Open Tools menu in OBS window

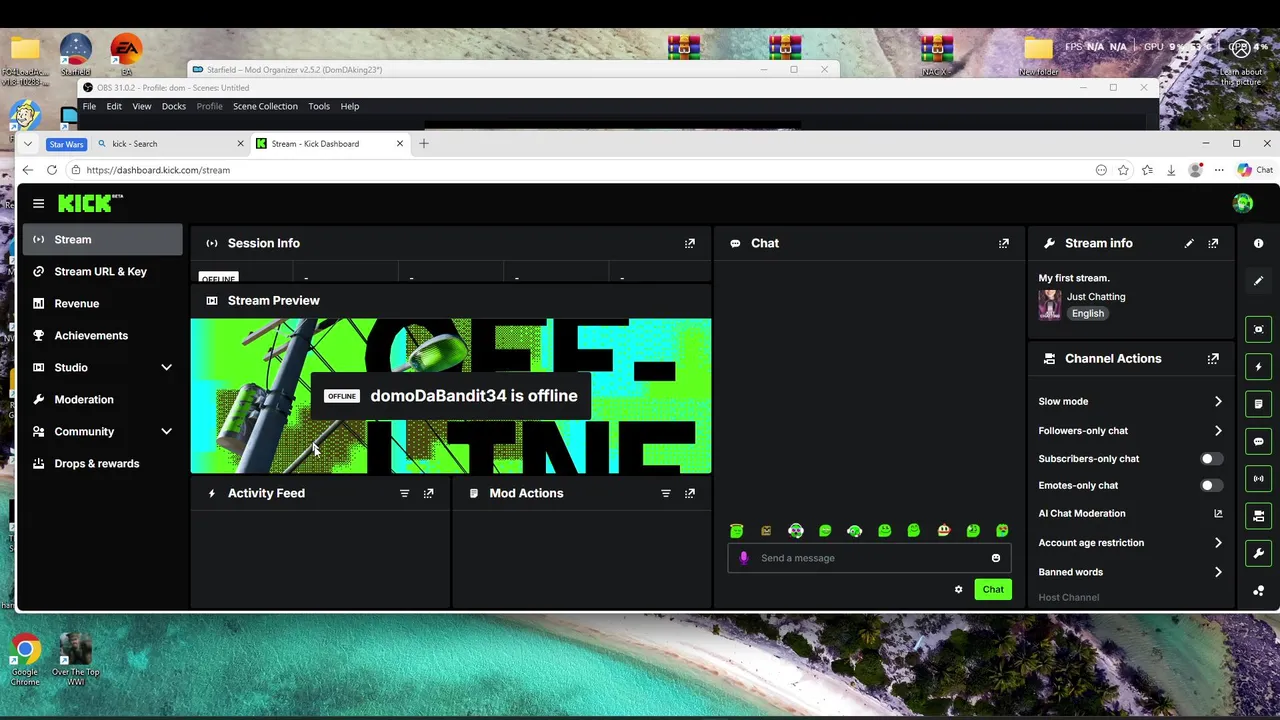[x=319, y=106]
